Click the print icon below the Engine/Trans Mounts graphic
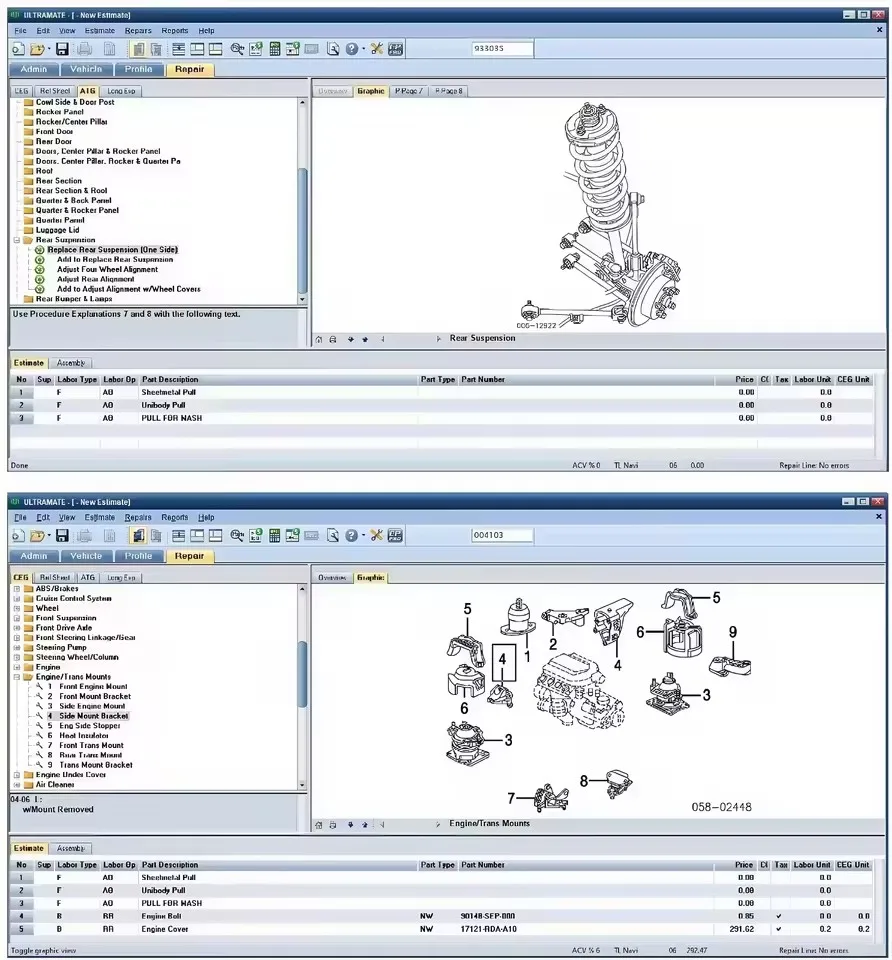 332,825
